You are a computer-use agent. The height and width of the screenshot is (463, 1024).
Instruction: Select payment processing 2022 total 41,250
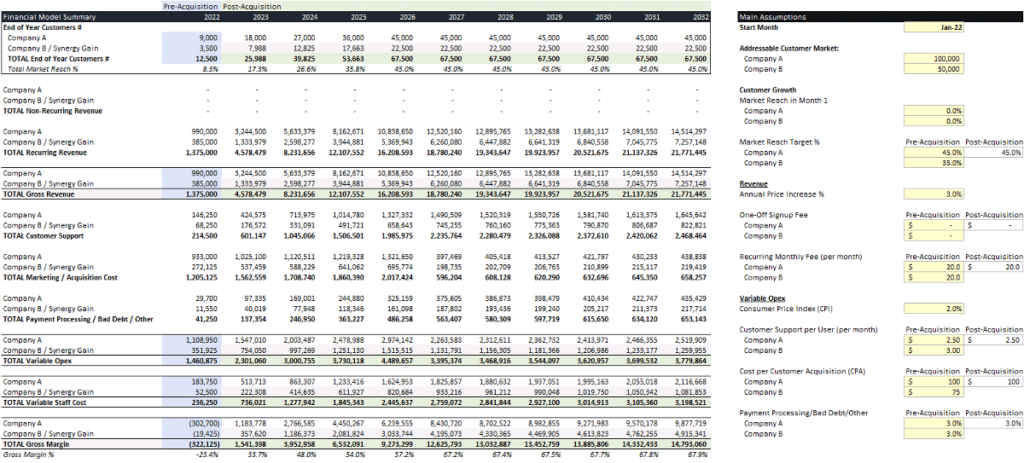(x=207, y=319)
